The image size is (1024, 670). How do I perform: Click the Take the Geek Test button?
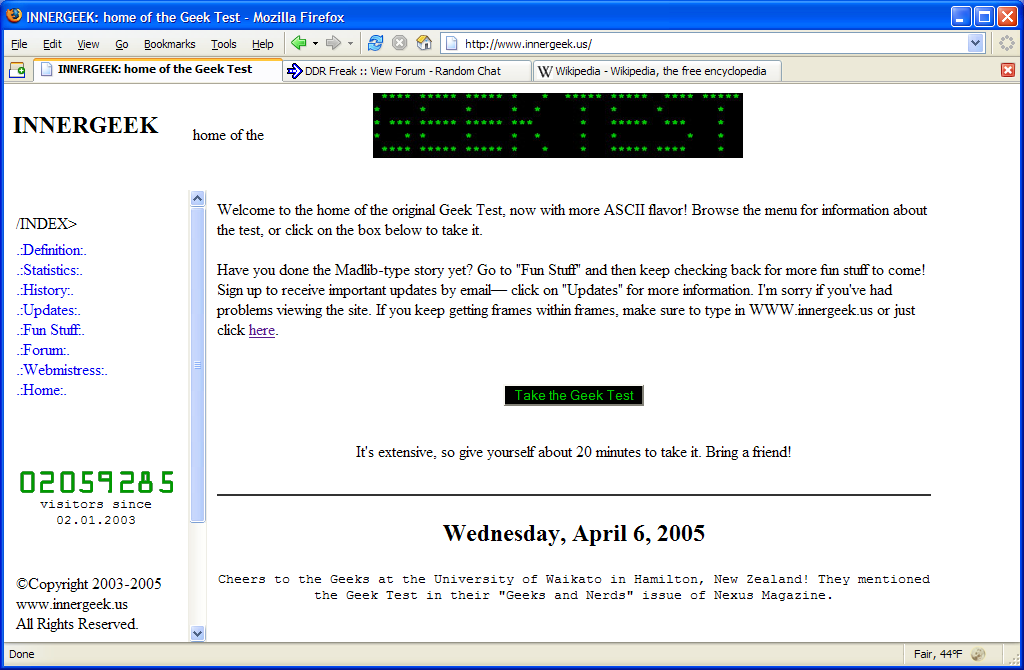click(x=574, y=395)
